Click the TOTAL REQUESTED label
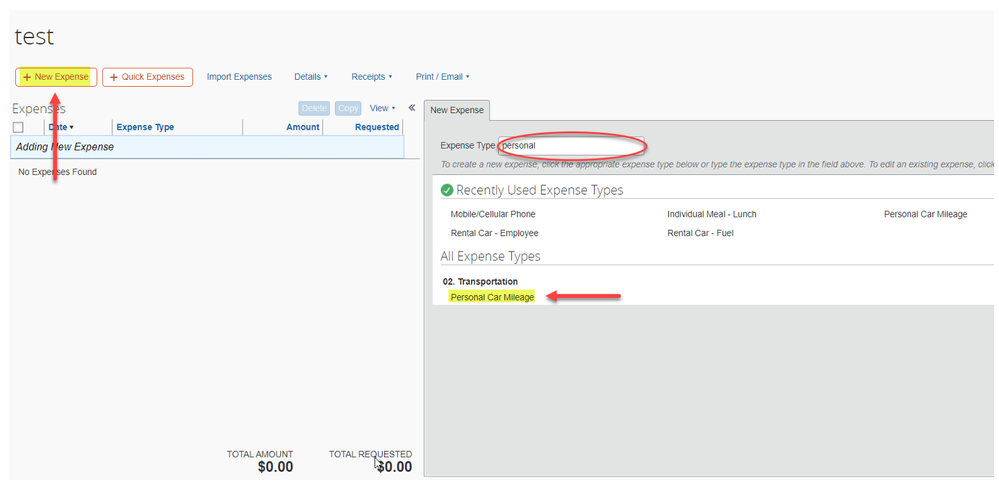Viewport: 999px width, 489px height. point(370,454)
